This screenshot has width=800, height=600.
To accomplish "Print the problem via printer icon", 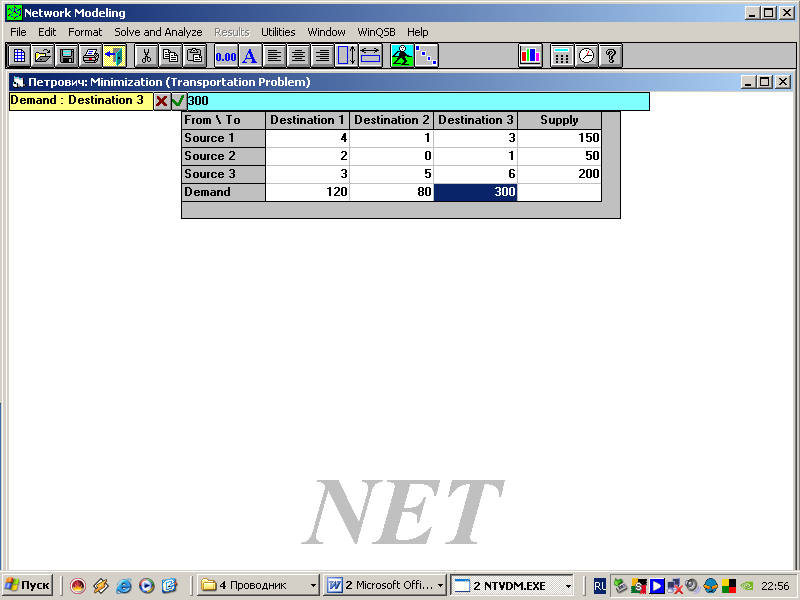I will pos(91,56).
